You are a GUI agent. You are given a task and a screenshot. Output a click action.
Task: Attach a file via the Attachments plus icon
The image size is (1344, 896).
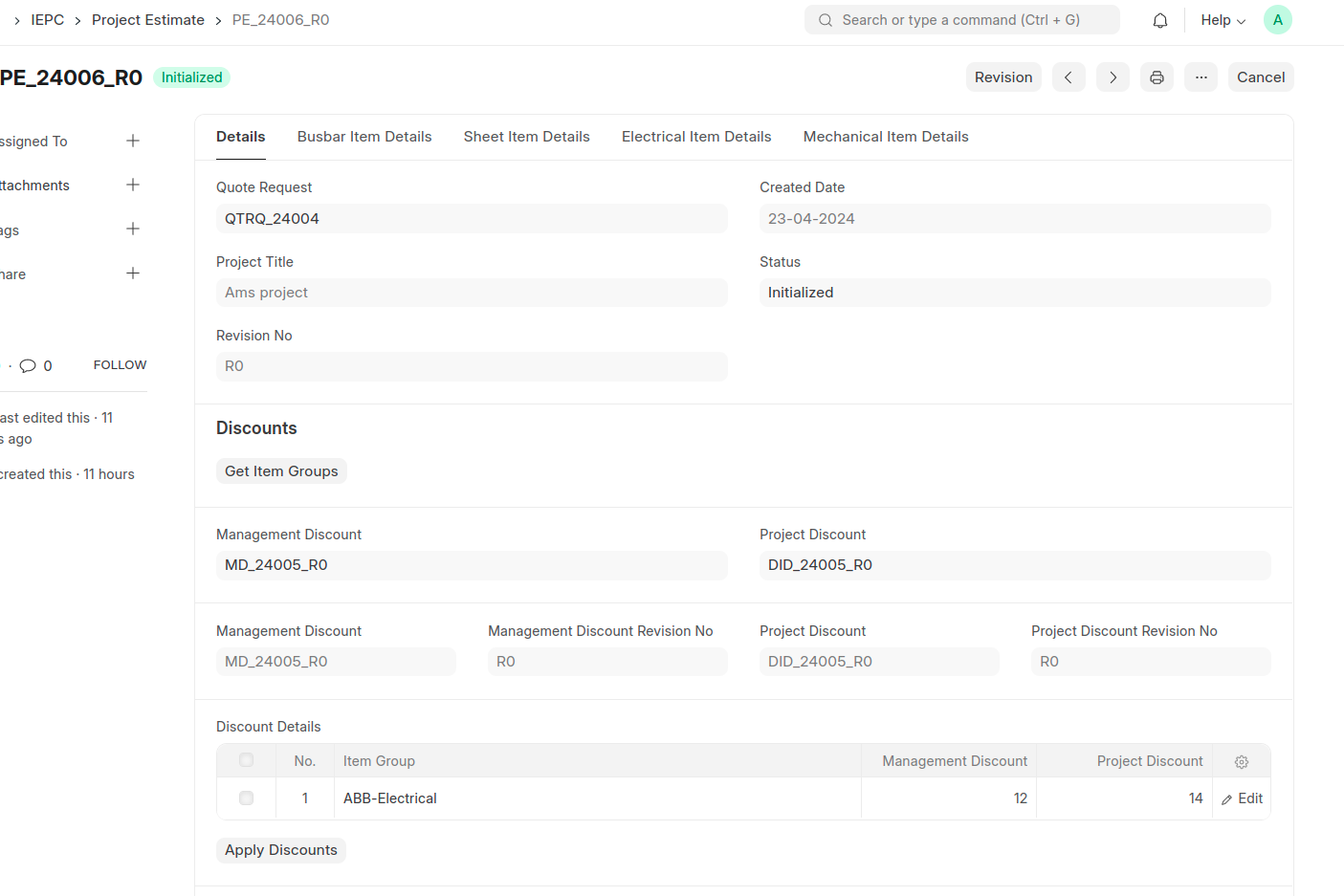(x=133, y=185)
